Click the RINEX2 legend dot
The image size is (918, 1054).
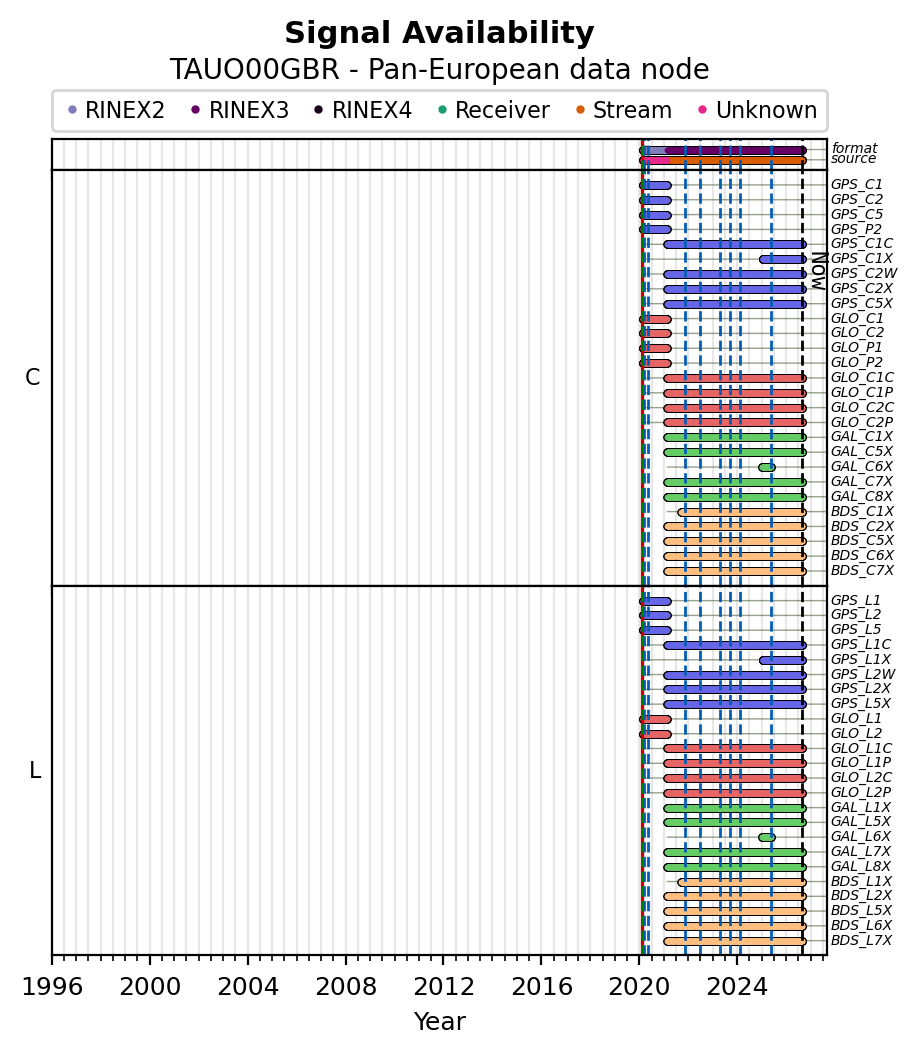pyautogui.click(x=73, y=110)
